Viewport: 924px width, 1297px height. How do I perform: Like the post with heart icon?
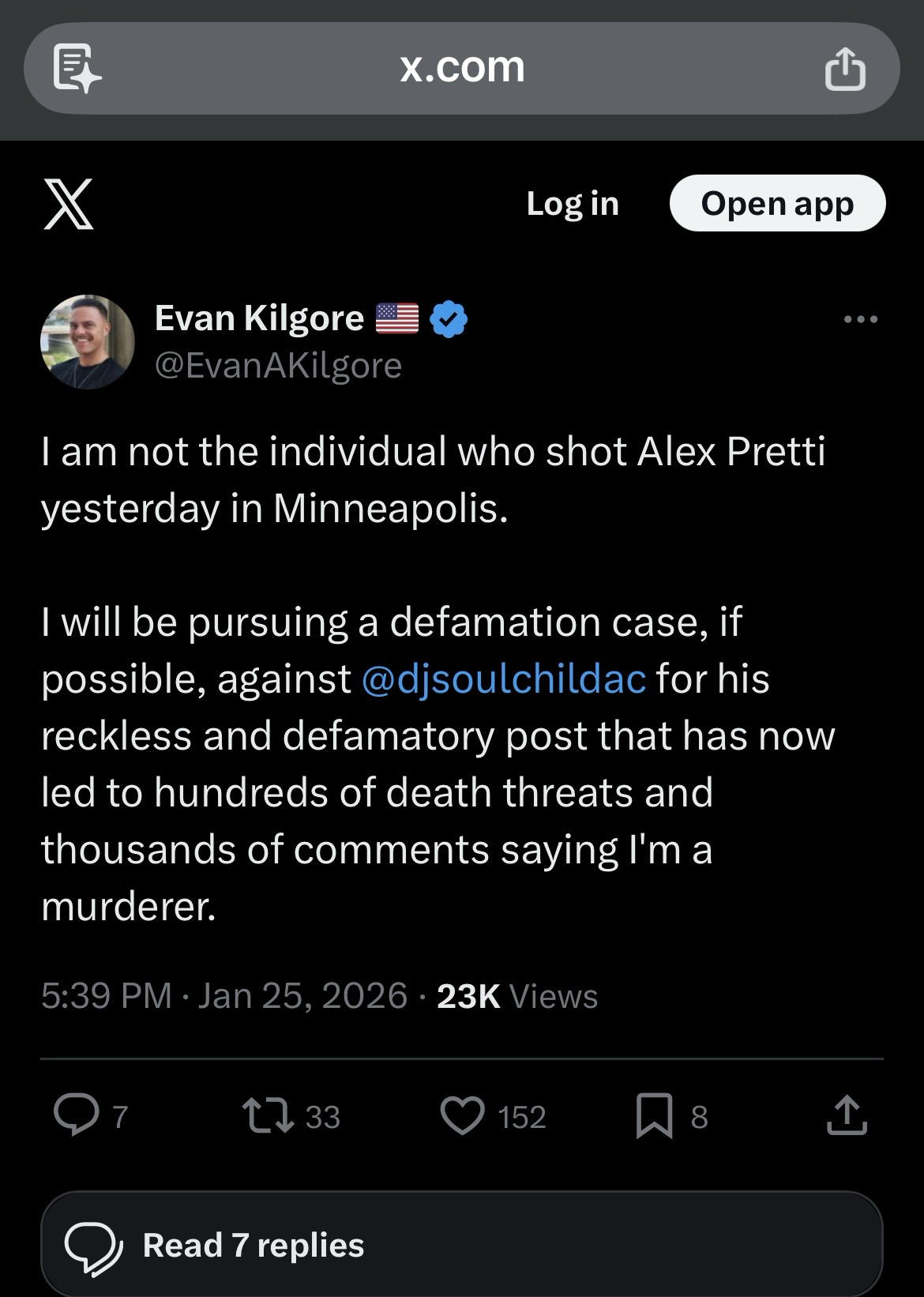(x=462, y=1115)
